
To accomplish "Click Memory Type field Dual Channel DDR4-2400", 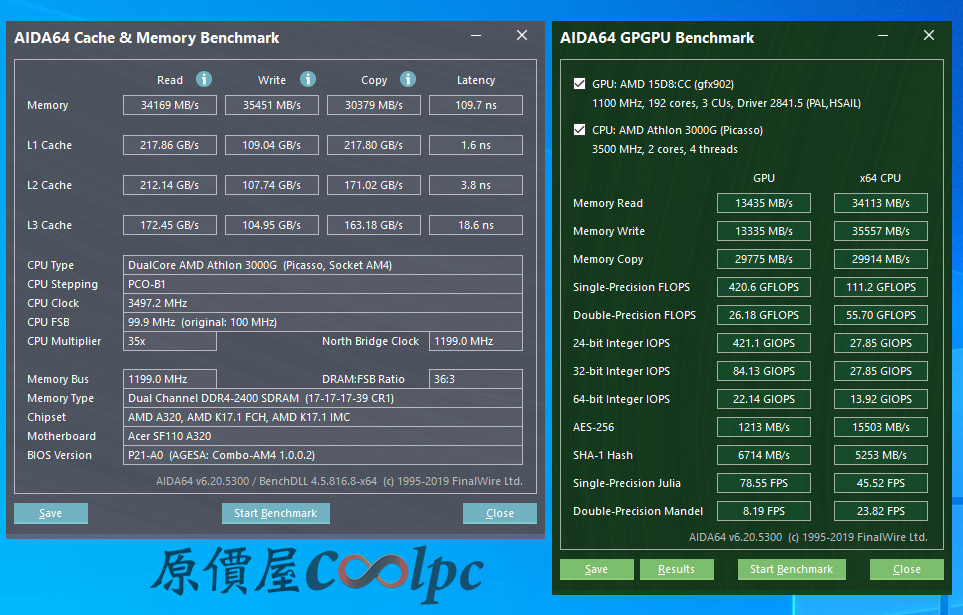I will 323,398.
